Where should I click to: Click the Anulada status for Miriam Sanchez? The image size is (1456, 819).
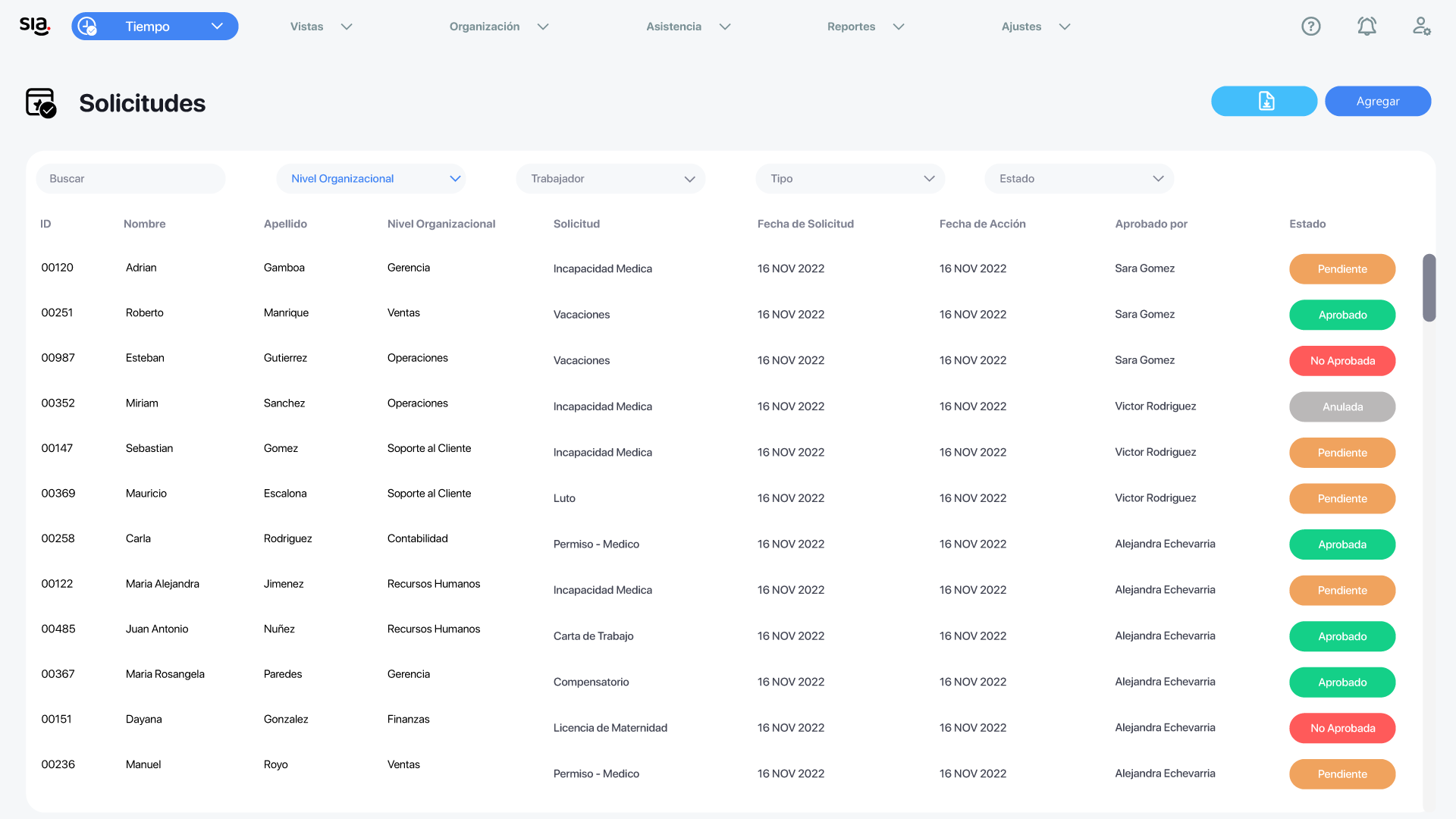1341,407
